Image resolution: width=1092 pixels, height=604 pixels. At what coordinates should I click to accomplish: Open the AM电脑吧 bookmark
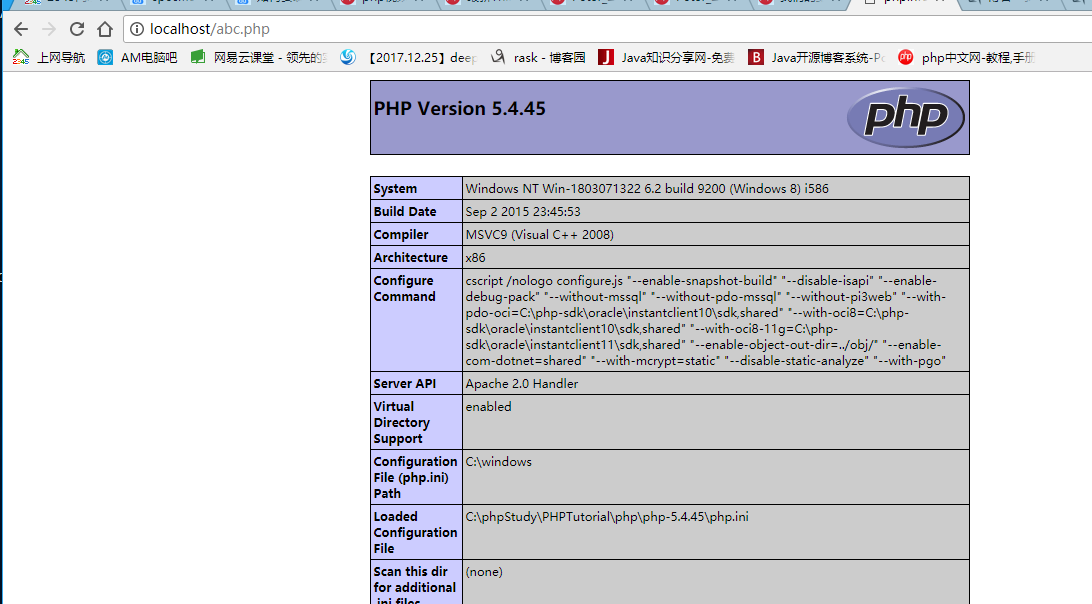click(137, 57)
